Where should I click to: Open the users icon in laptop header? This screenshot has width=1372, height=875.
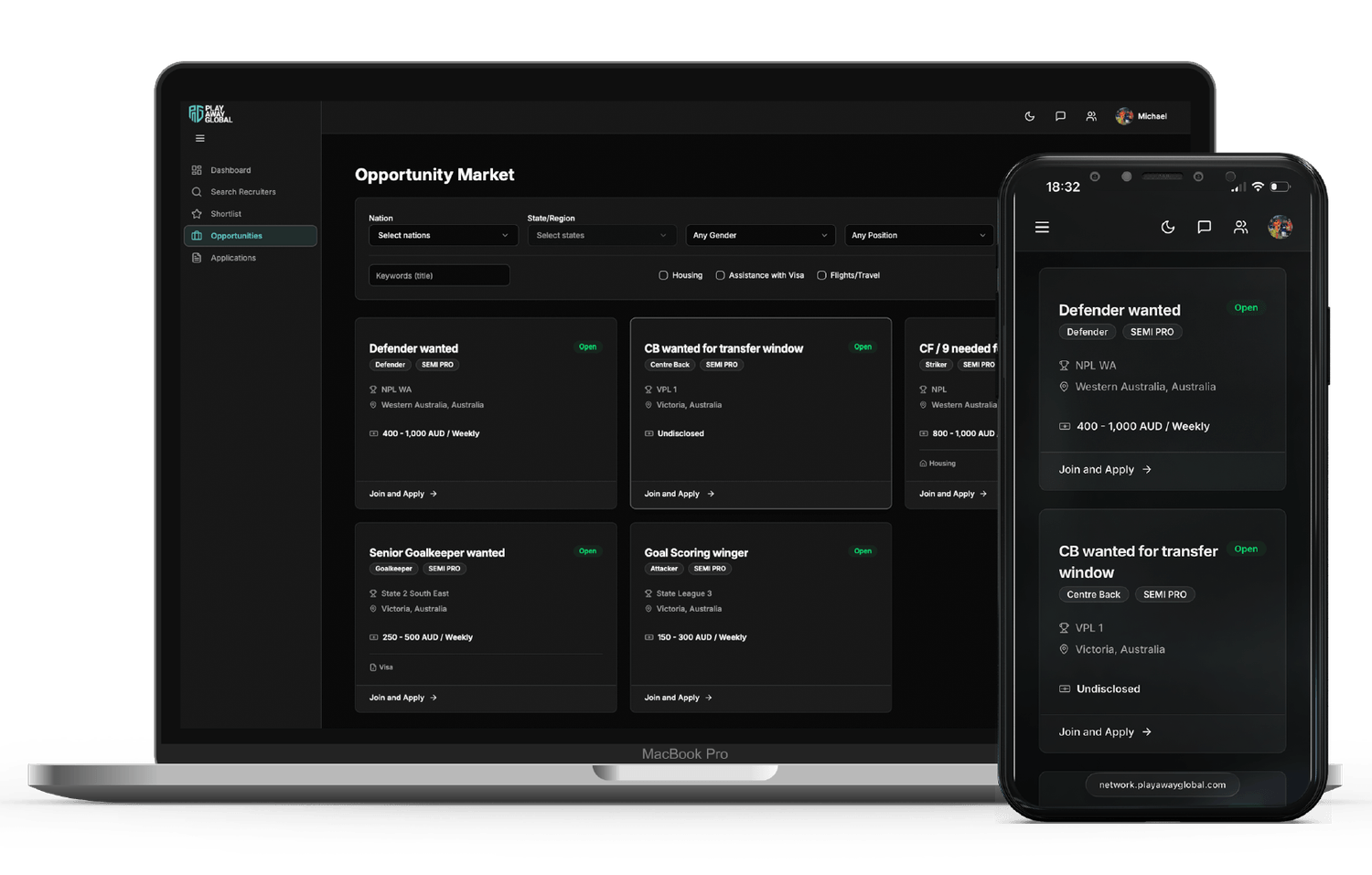click(x=1091, y=116)
